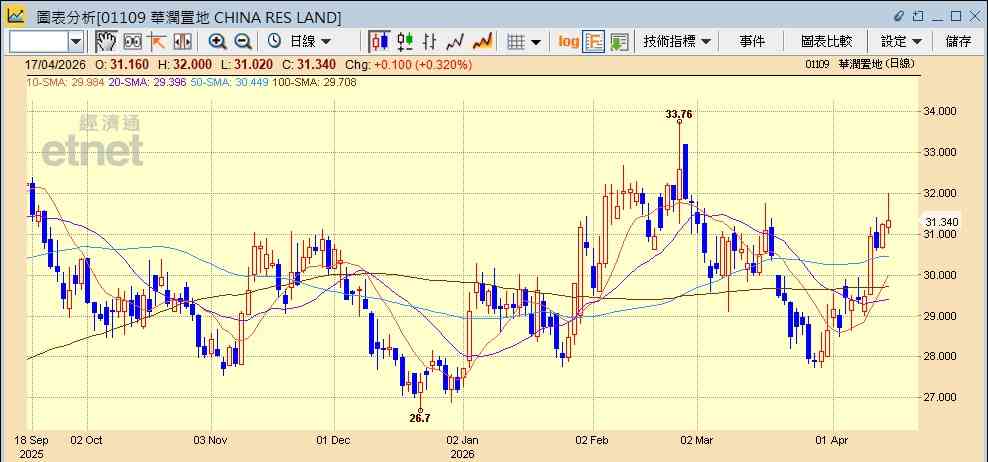Click the close value C: 31.340
Screen dimensions: 988x462
point(309,64)
